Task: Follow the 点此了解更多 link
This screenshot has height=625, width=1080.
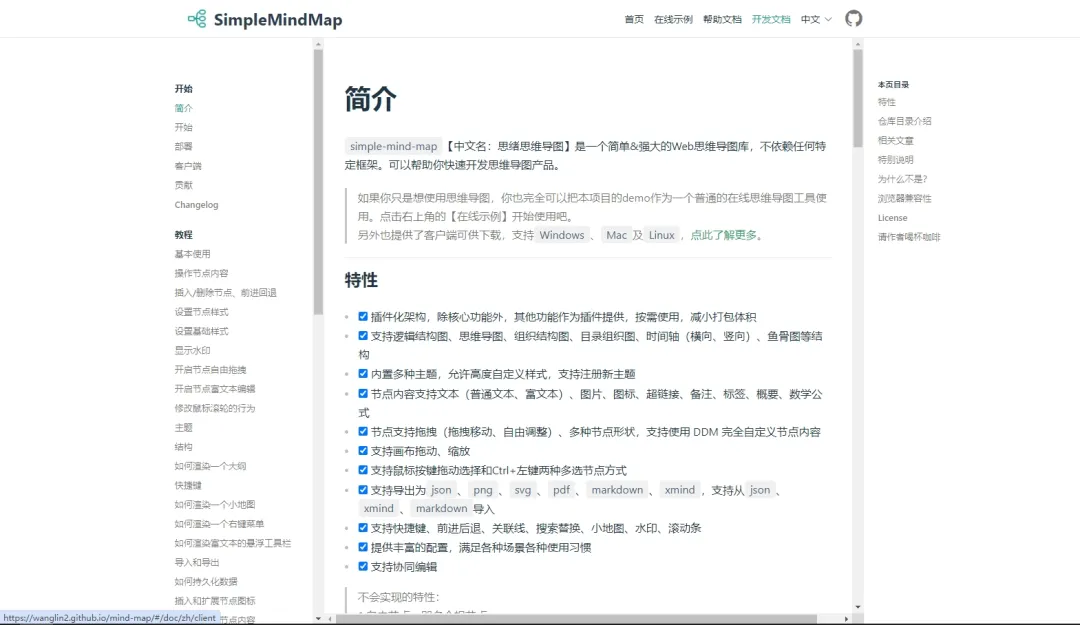Action: coord(723,235)
